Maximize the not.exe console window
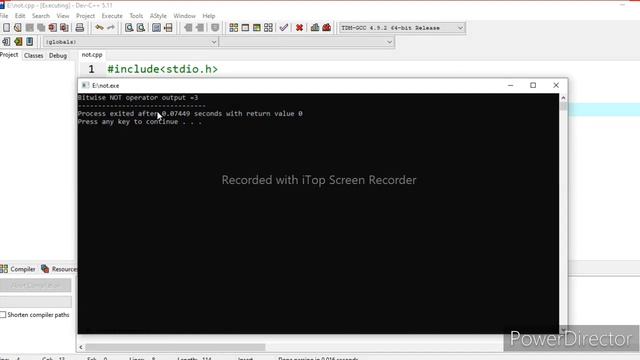640x360 pixels. pos(533,85)
